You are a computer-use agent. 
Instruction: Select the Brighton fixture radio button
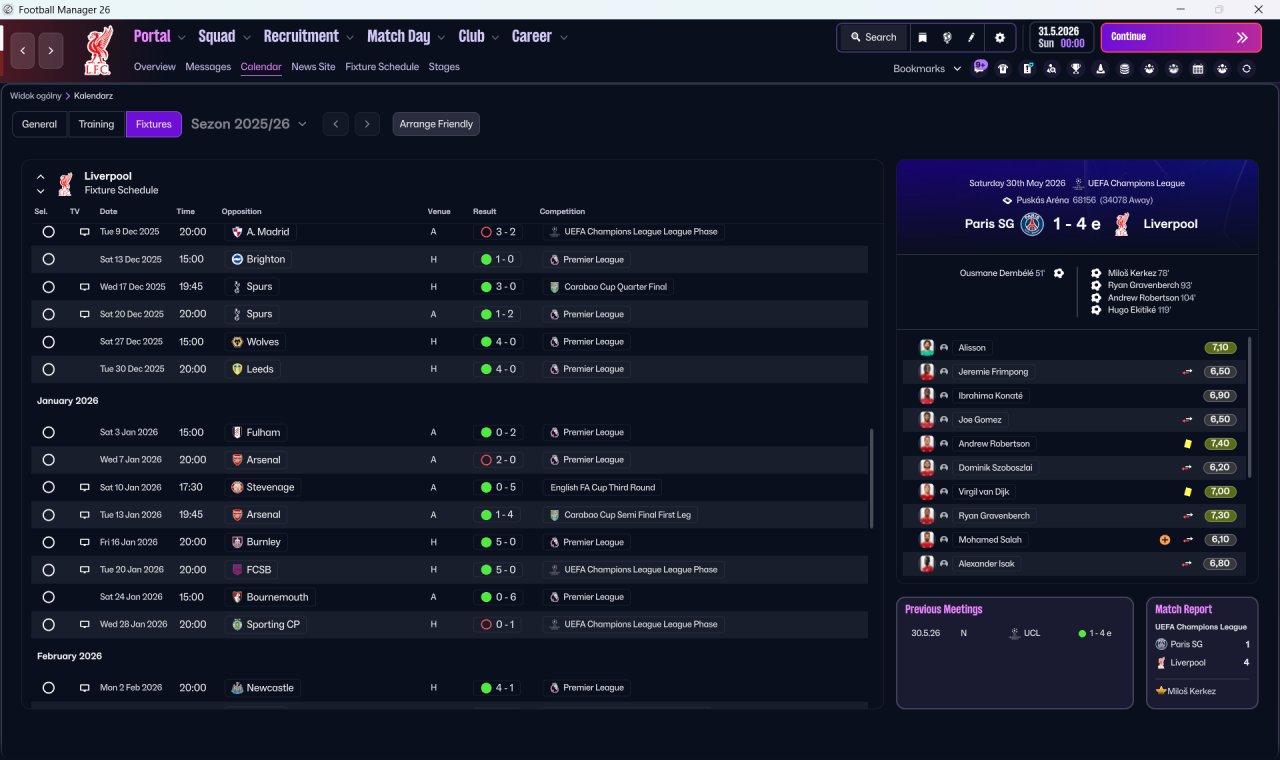click(x=48, y=259)
